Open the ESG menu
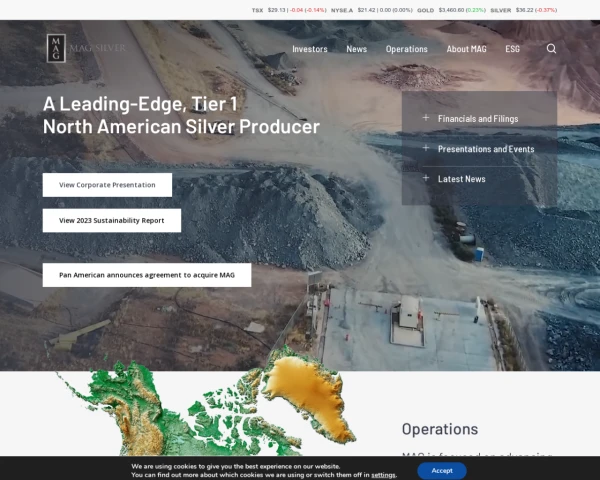This screenshot has height=480, width=600. click(512, 49)
